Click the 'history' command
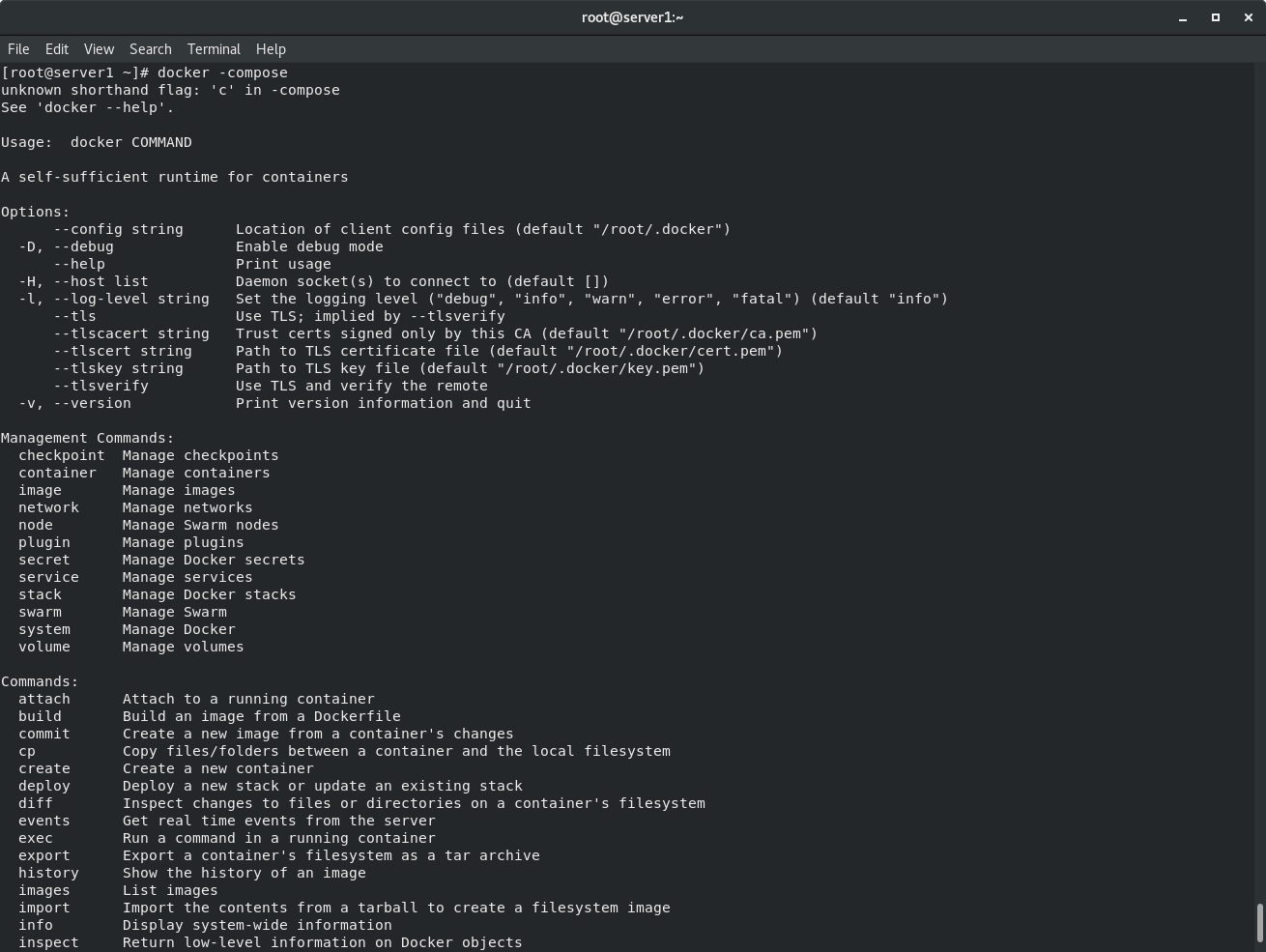The height and width of the screenshot is (952, 1266). 48,873
